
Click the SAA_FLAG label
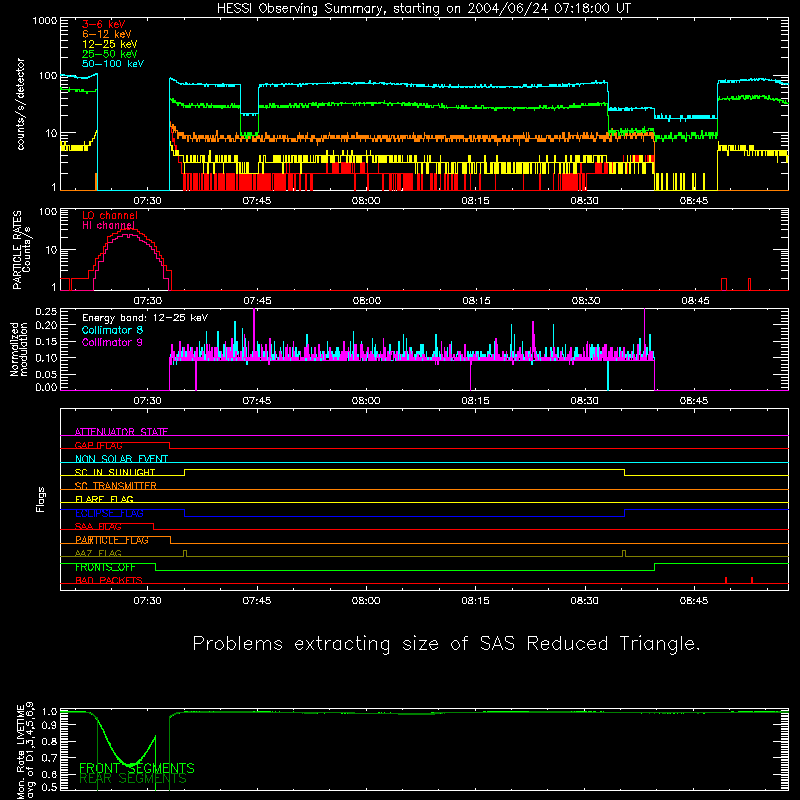(x=98, y=527)
